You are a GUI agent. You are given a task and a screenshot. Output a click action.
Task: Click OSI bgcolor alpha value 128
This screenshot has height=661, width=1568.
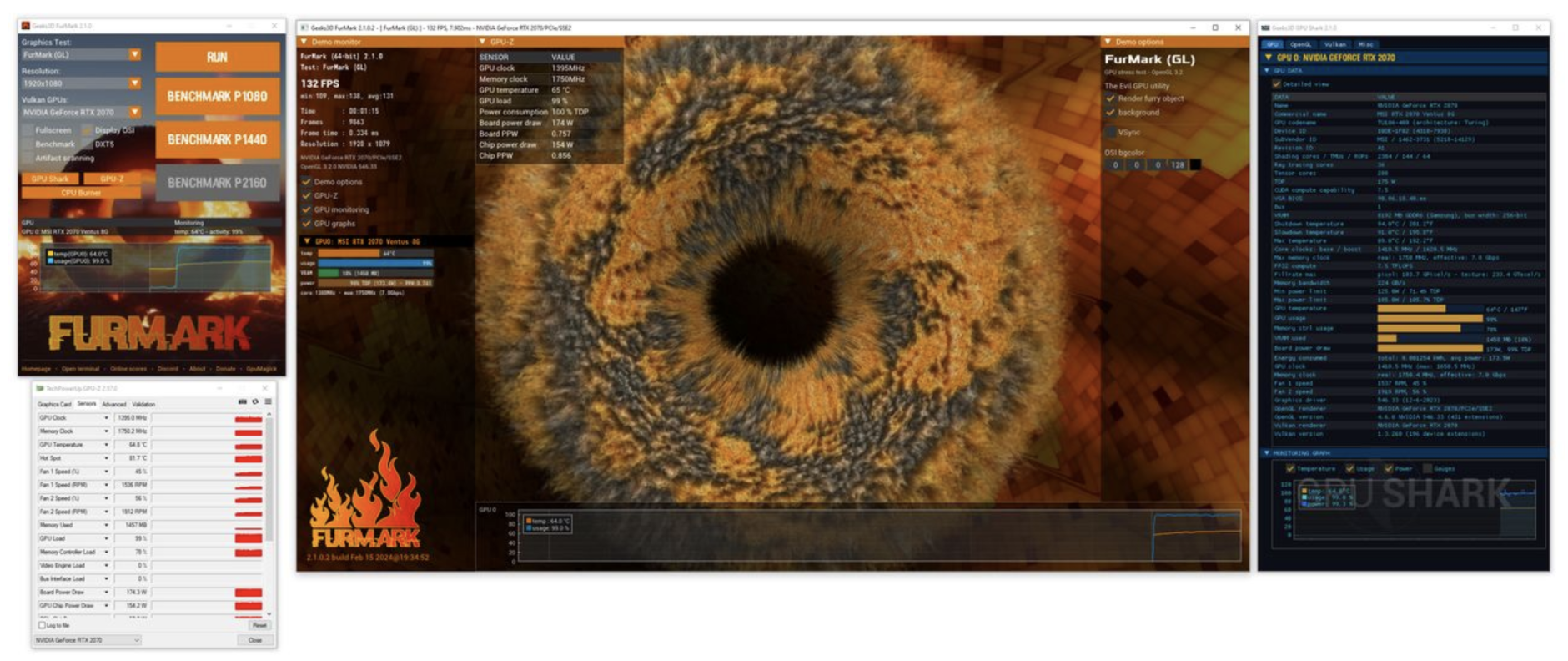pos(1177,165)
